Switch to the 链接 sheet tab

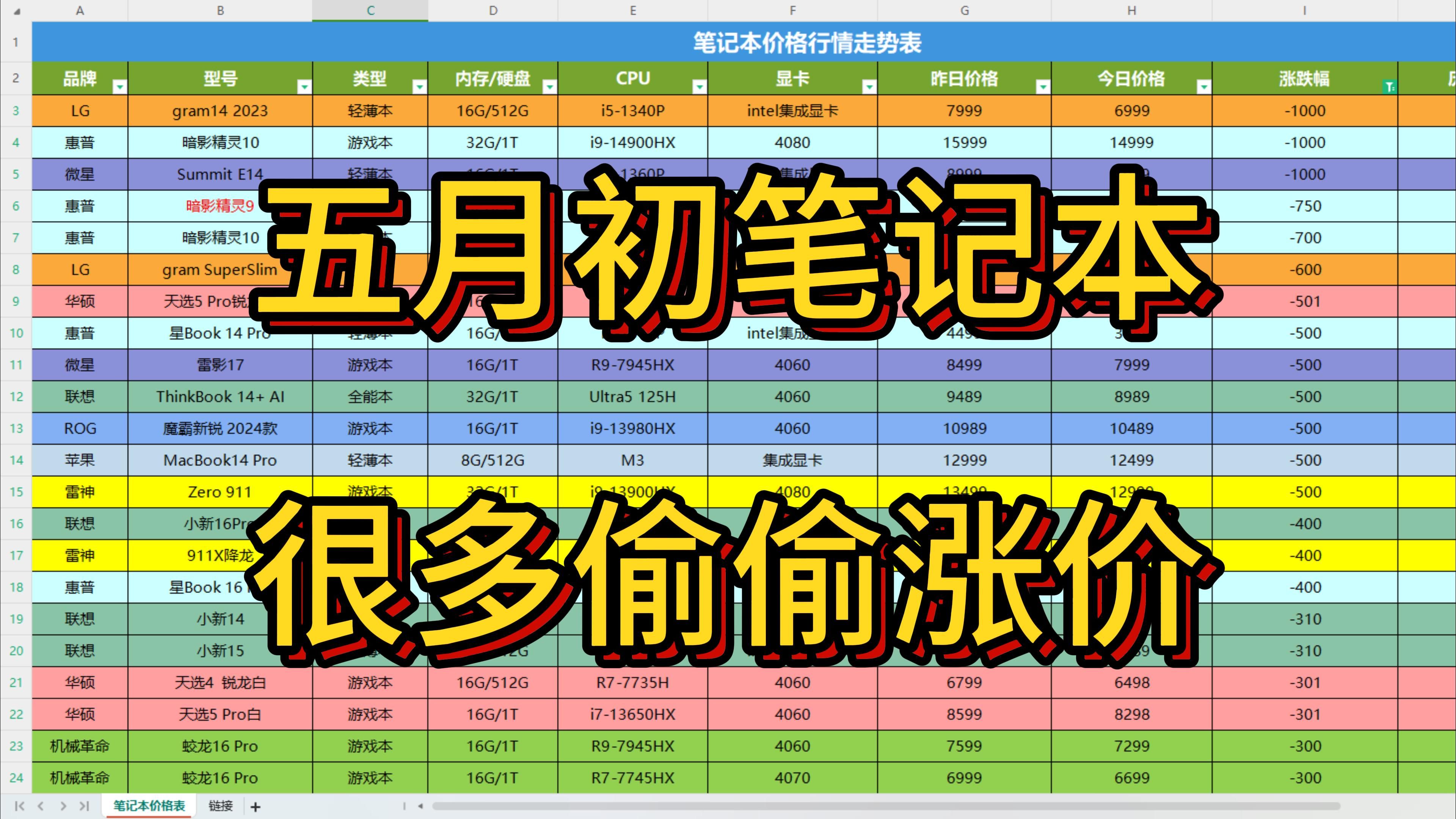[x=220, y=806]
